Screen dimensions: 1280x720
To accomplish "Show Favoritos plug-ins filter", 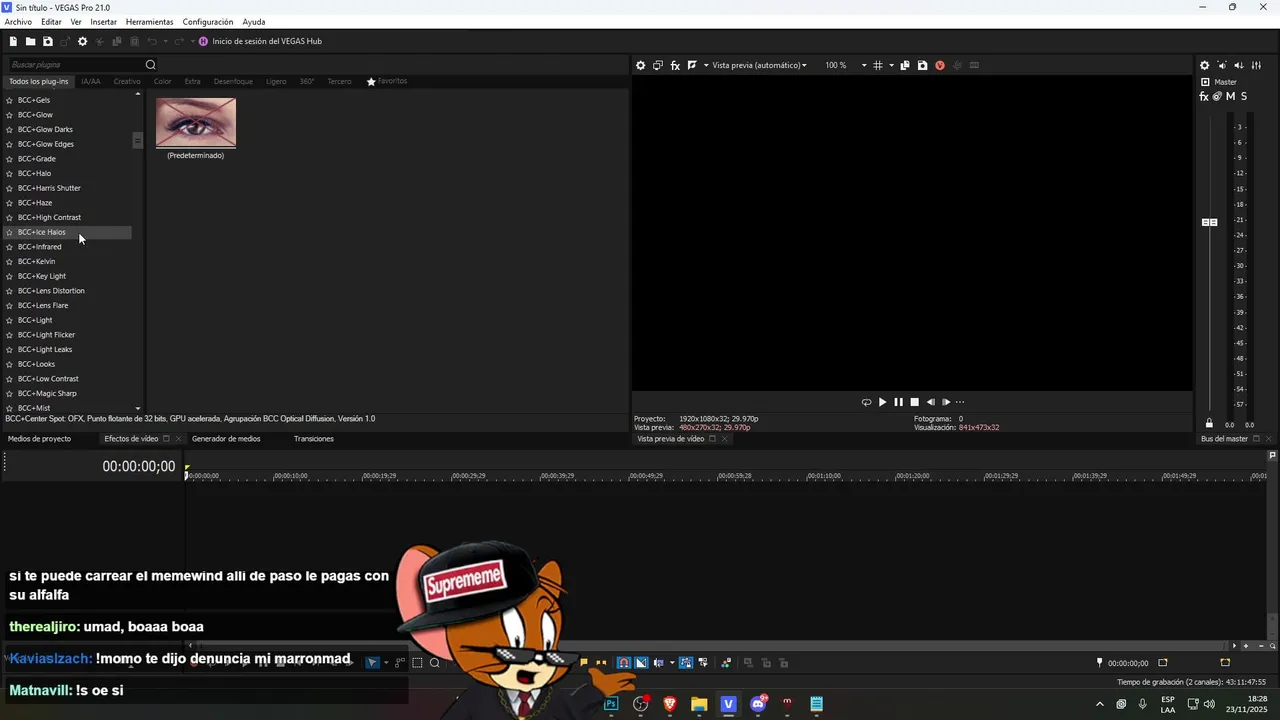I will click(x=387, y=81).
